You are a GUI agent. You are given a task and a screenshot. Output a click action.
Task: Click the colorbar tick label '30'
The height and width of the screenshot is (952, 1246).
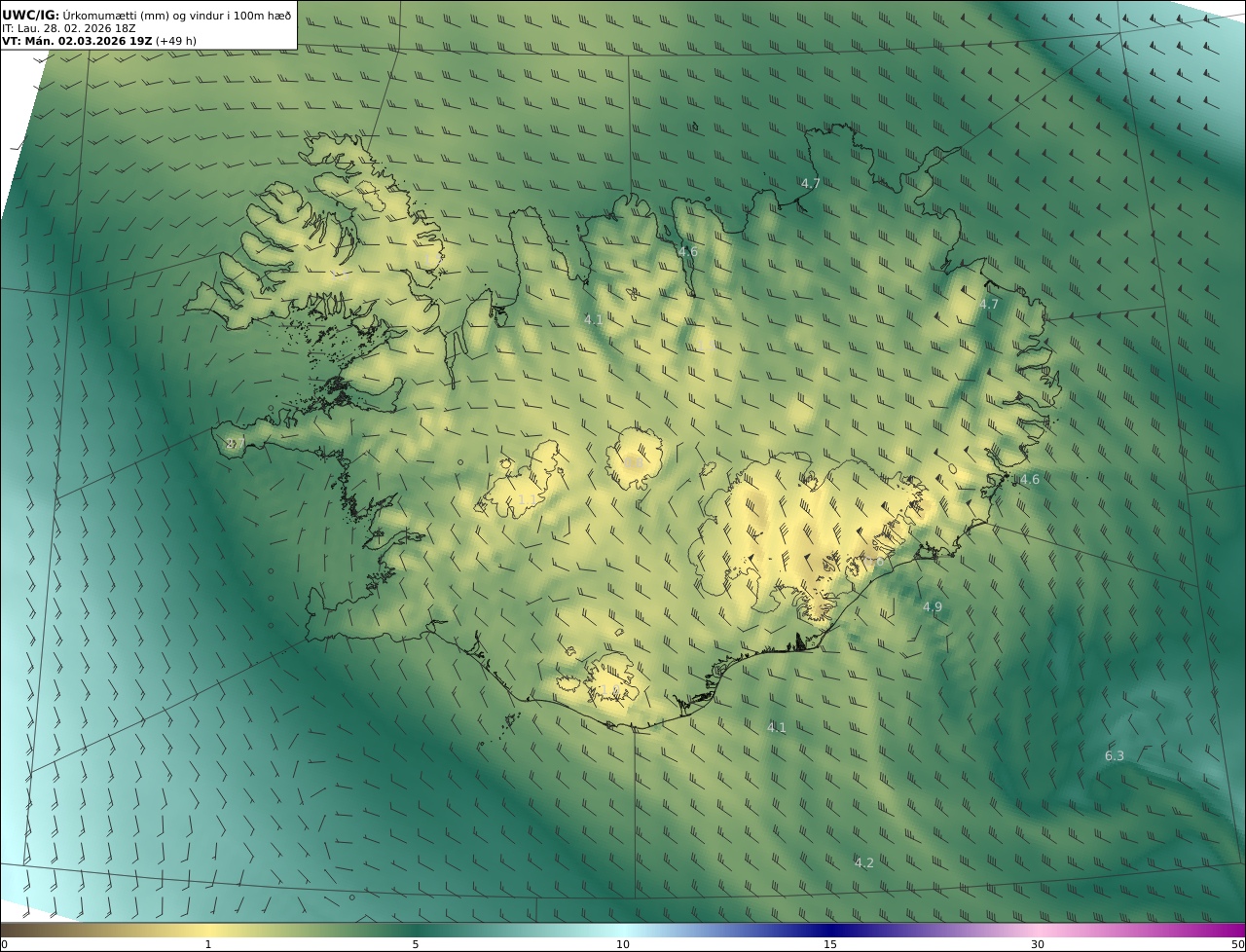pyautogui.click(x=1038, y=944)
